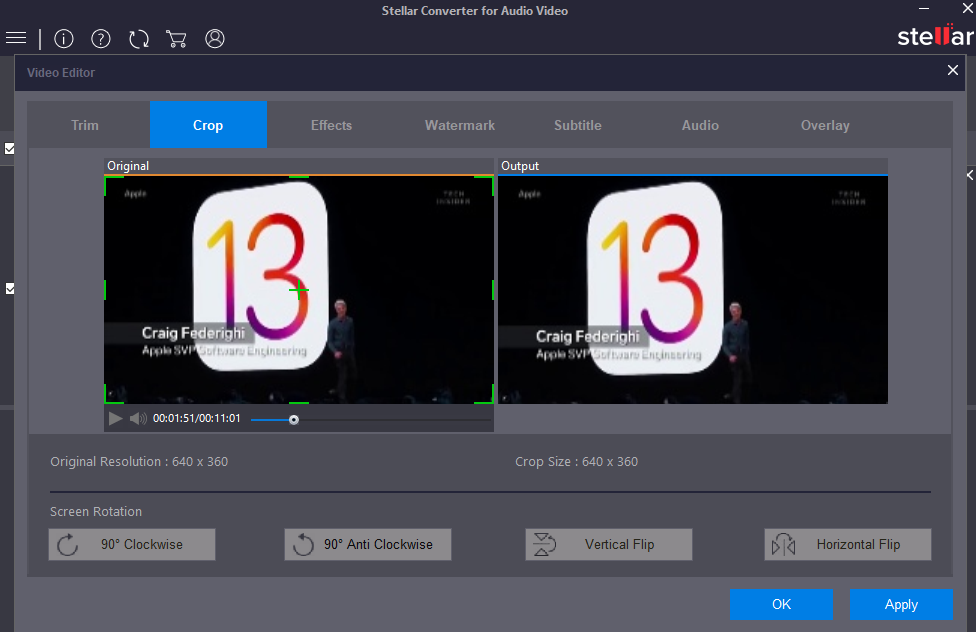This screenshot has width=976, height=632.
Task: Mute the preview with speaker icon
Action: pyautogui.click(x=138, y=418)
